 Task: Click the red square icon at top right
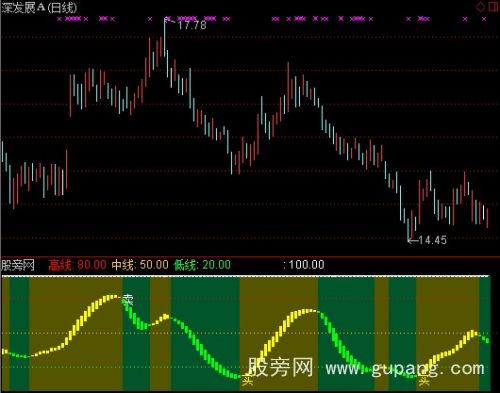point(493,7)
